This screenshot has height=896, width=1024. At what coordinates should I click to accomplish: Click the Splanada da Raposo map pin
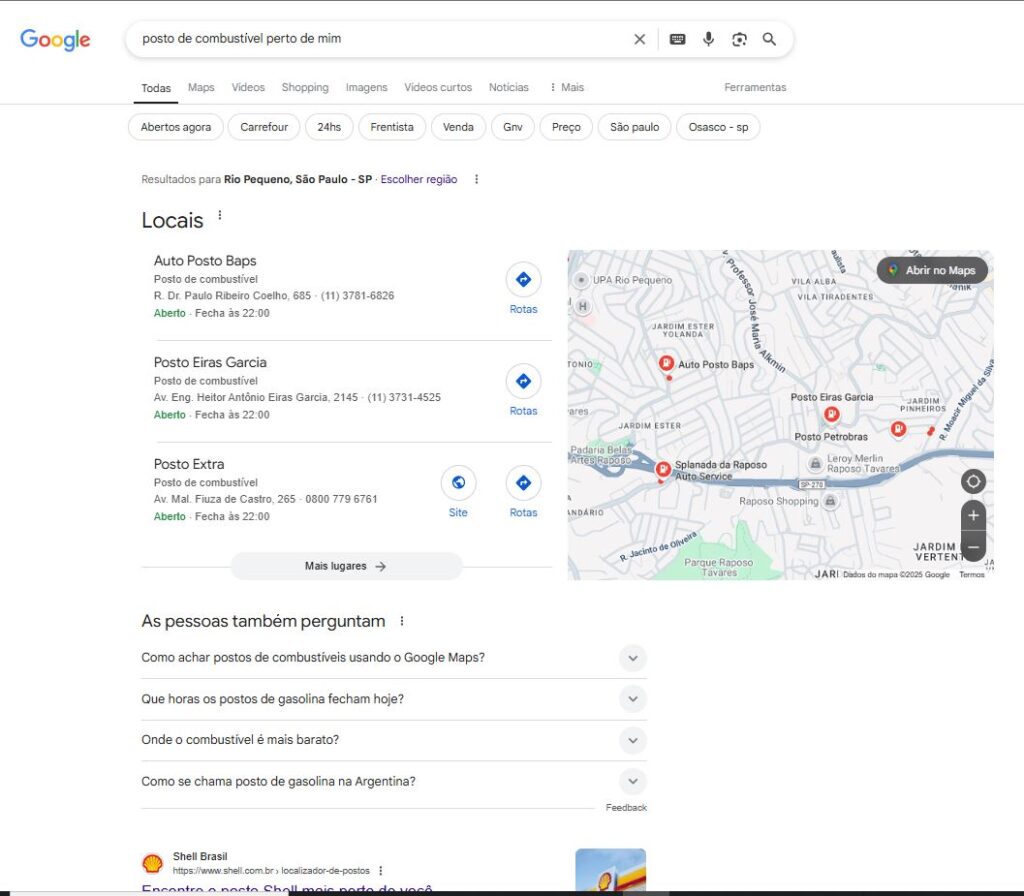[x=662, y=469]
